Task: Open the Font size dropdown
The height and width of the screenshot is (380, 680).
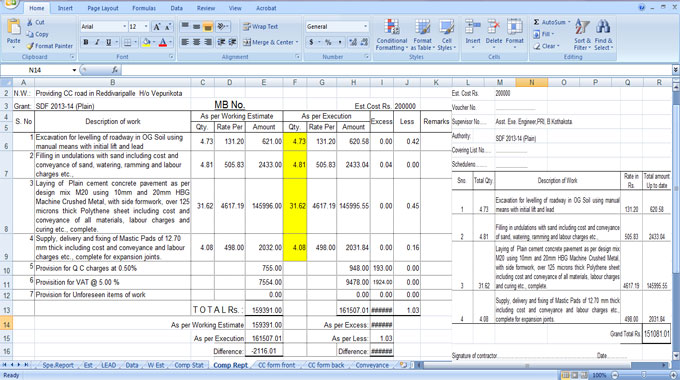Action: click(x=146, y=27)
